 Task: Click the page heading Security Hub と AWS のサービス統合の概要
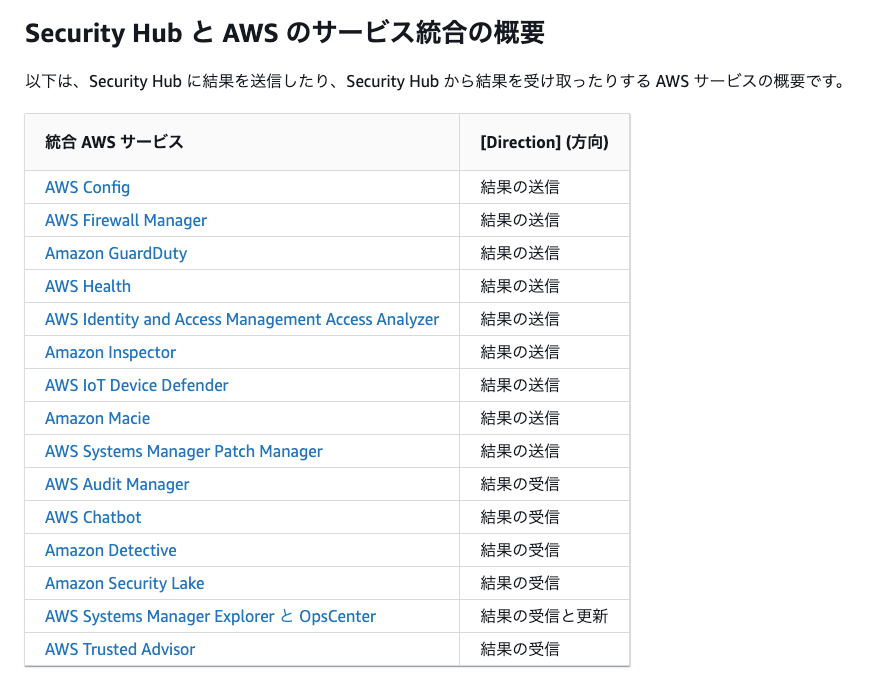(x=285, y=33)
